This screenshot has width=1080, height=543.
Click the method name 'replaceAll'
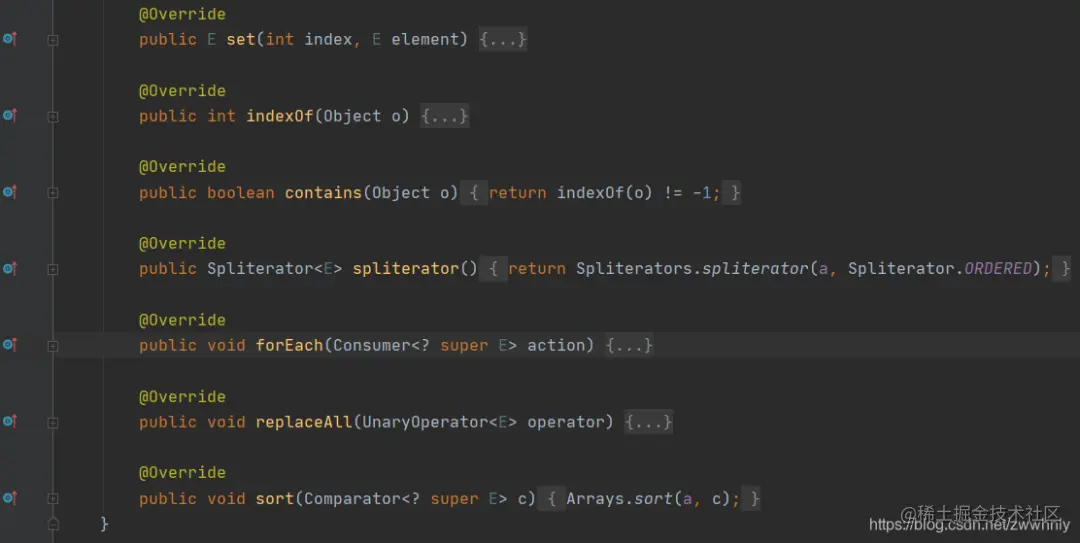coord(304,422)
